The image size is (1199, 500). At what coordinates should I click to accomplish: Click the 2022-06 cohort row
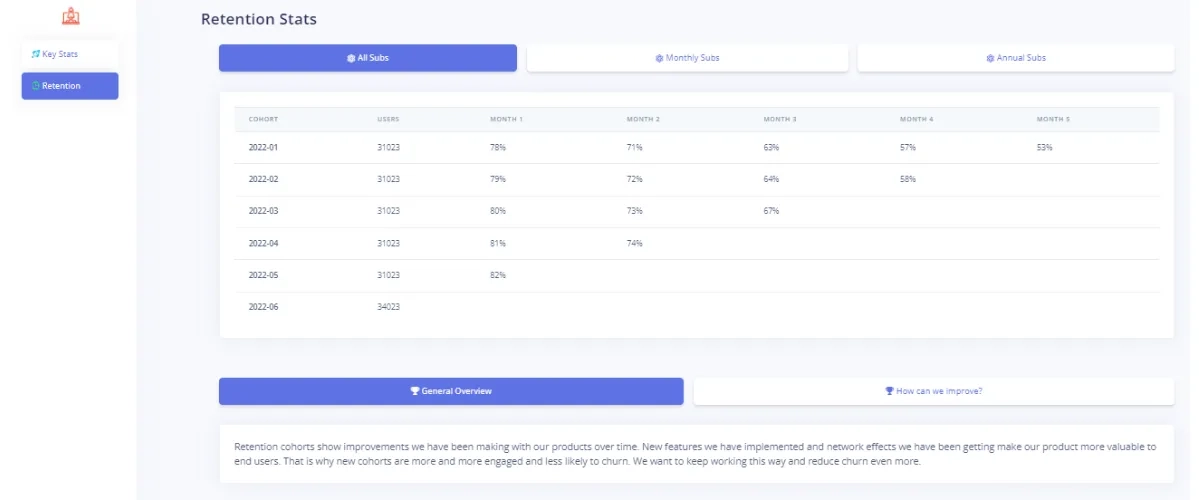[x=697, y=307]
